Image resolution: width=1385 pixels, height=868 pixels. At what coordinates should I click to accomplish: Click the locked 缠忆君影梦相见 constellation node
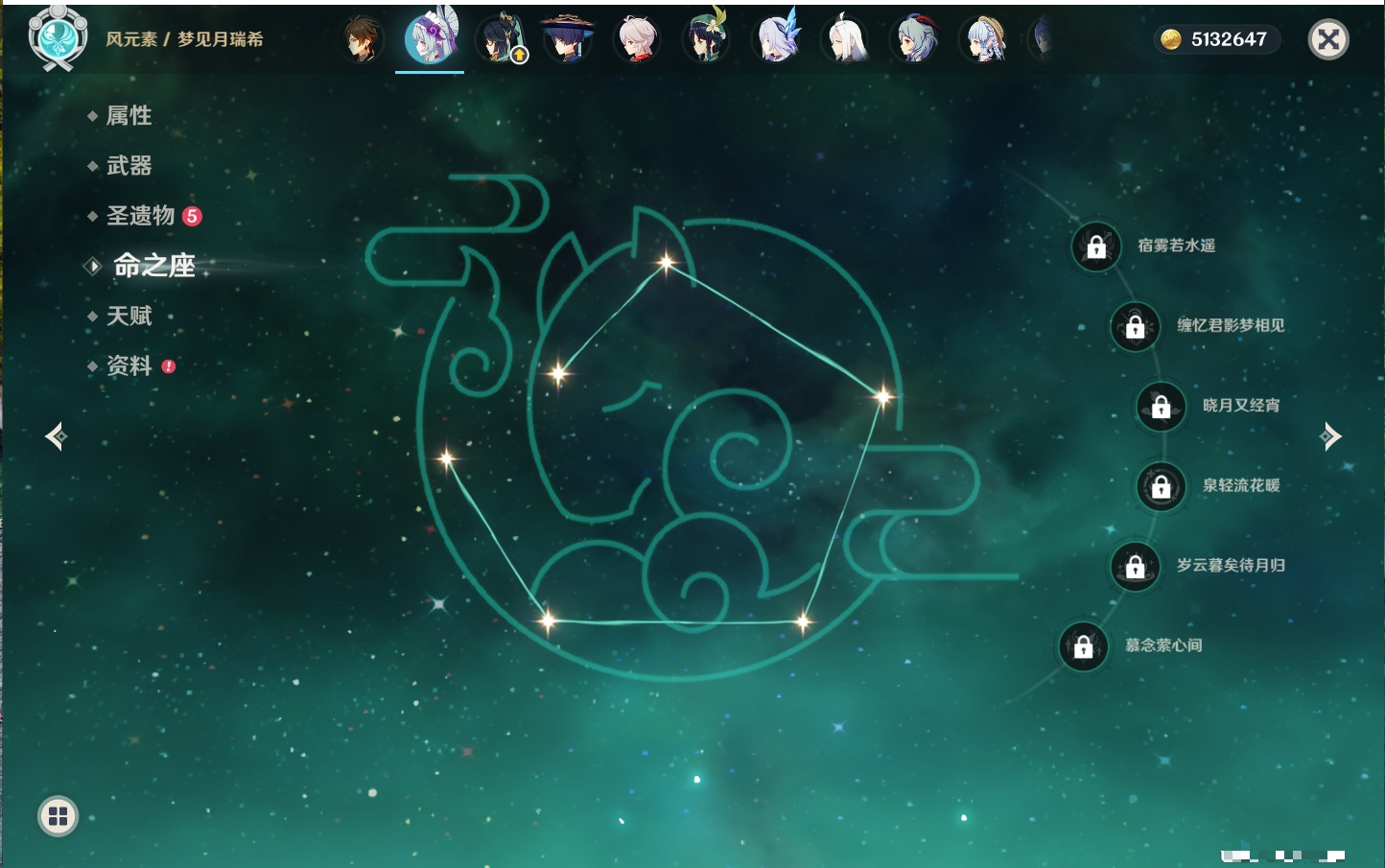pyautogui.click(x=1136, y=326)
